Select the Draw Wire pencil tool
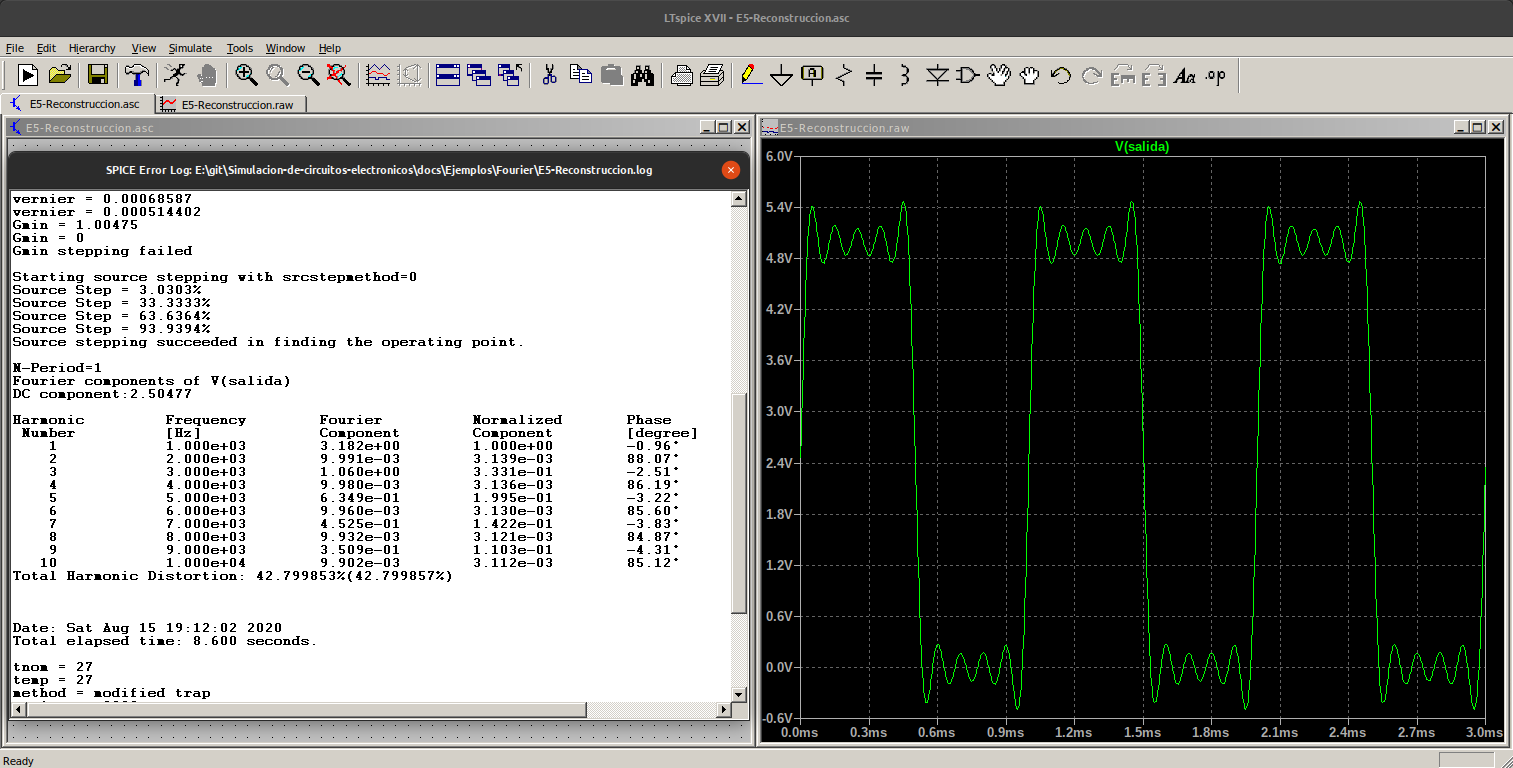The width and height of the screenshot is (1513, 768). tap(750, 74)
